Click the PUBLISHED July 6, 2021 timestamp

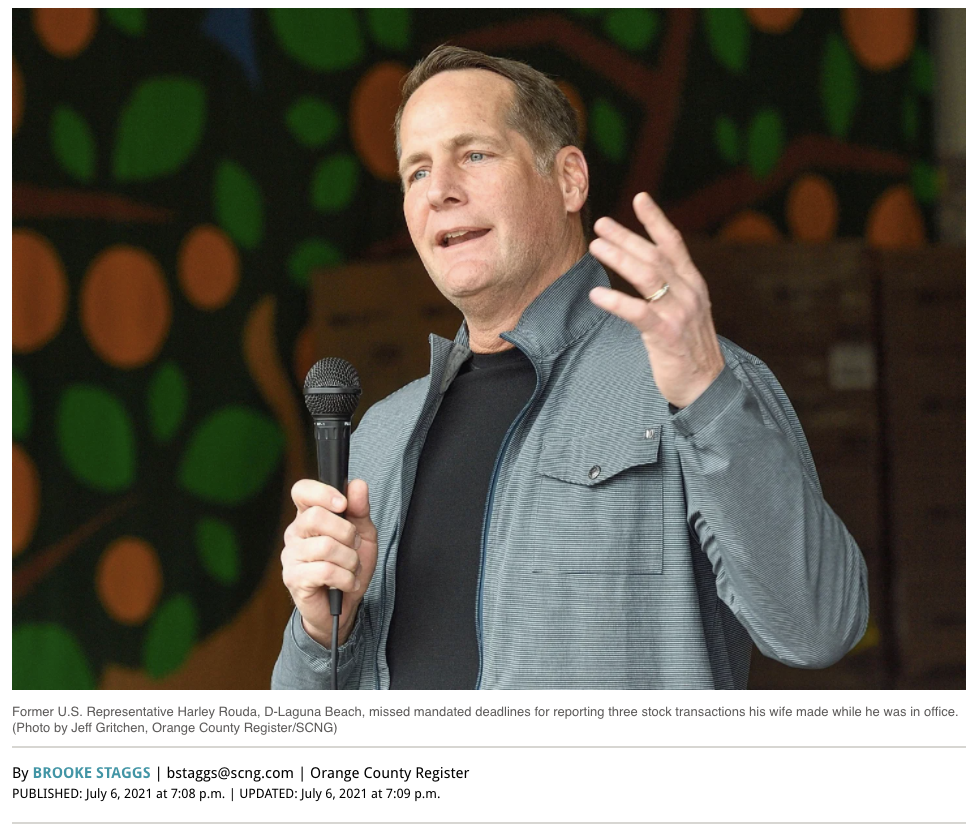(119, 794)
